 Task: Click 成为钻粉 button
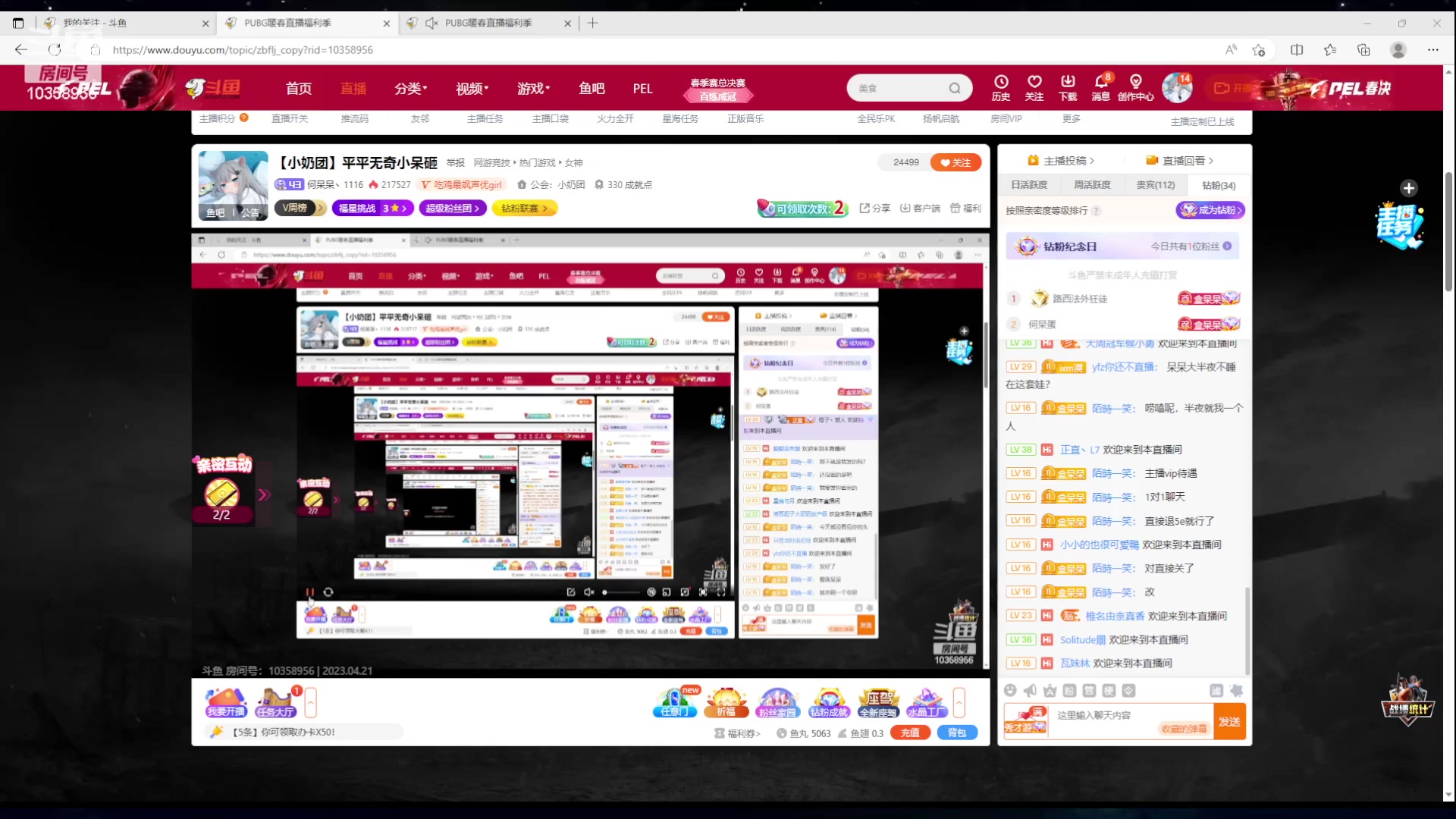(x=1210, y=210)
